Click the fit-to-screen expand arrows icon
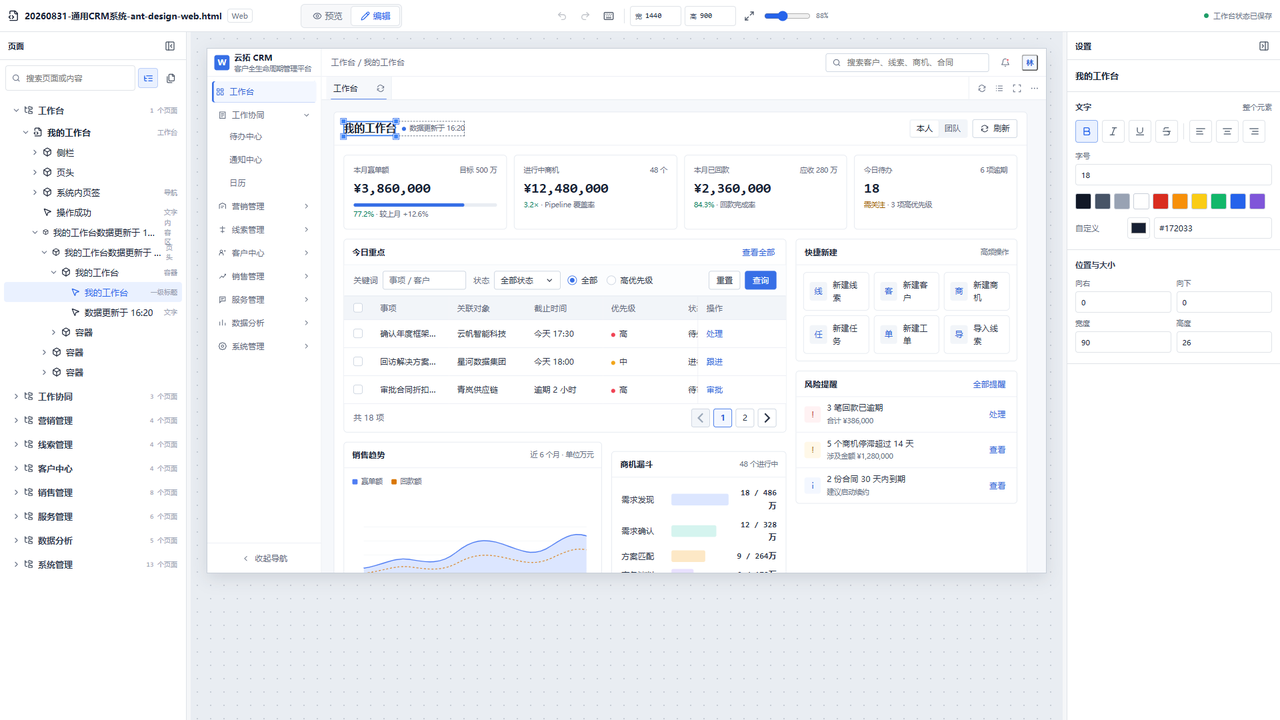Image resolution: width=1280 pixels, height=720 pixels. (x=749, y=16)
